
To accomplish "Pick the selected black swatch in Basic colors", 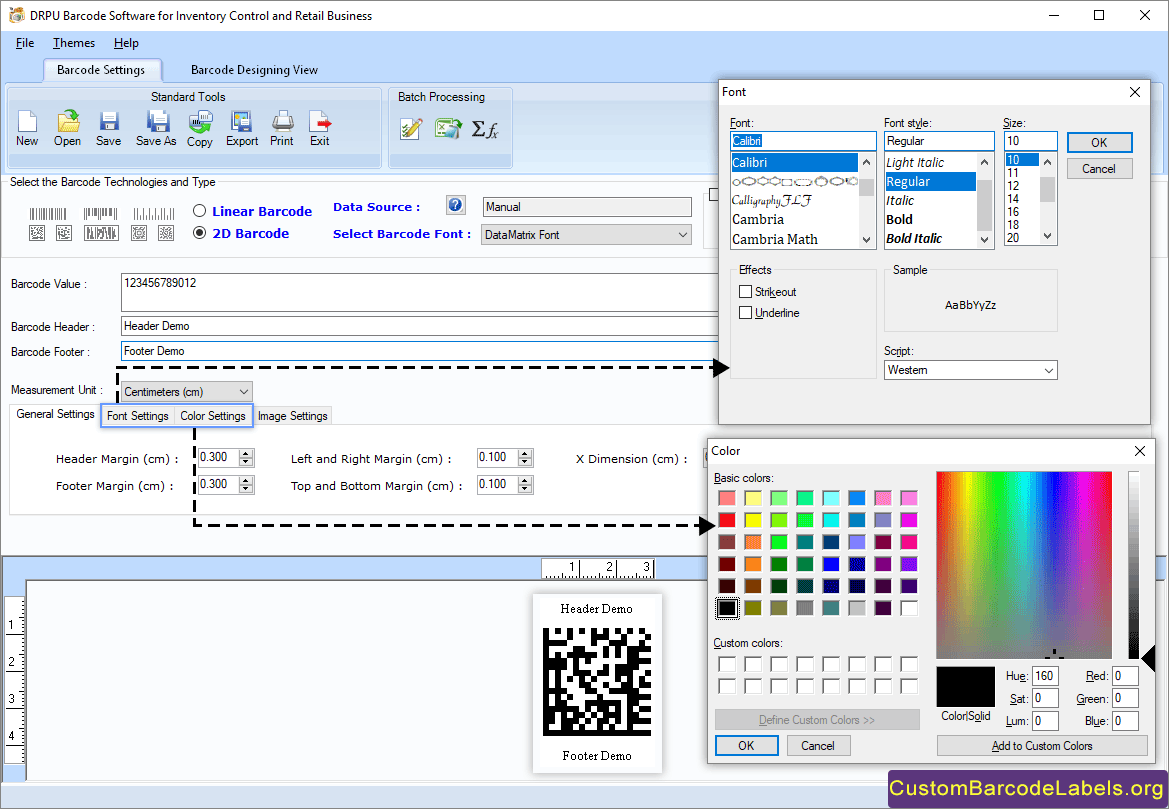I will click(727, 608).
